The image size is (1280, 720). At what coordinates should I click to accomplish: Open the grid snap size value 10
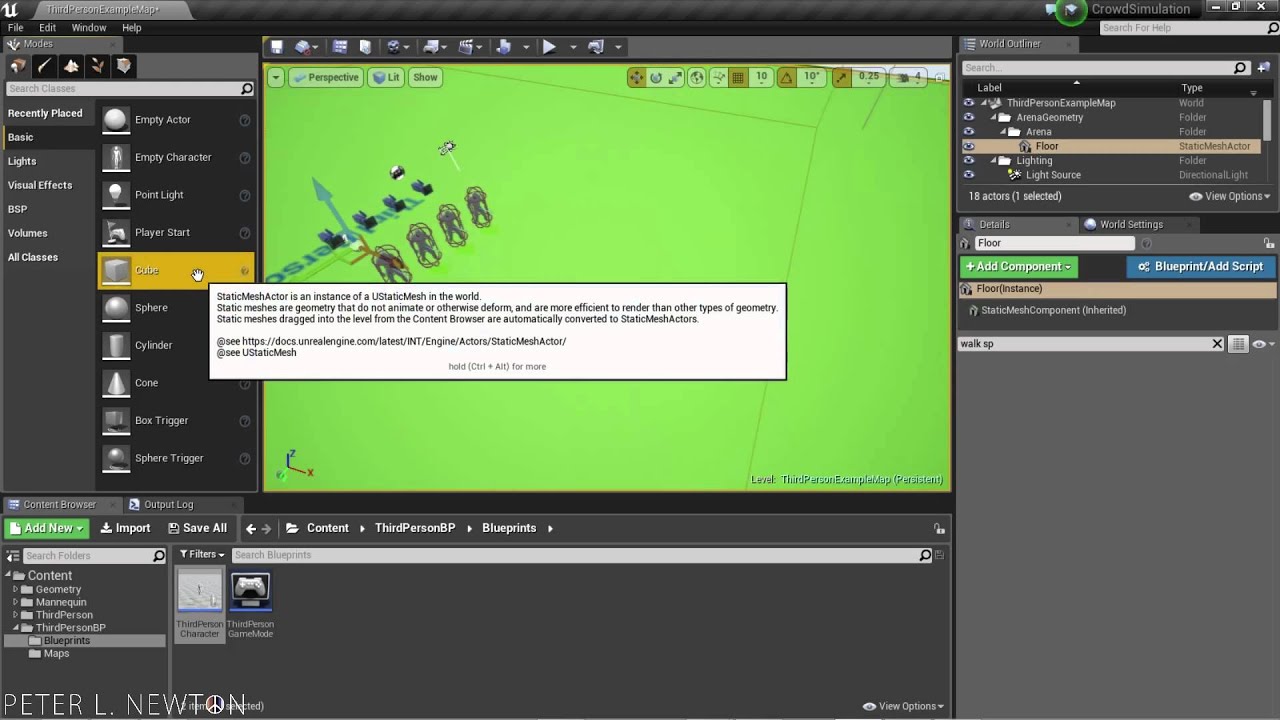(762, 77)
